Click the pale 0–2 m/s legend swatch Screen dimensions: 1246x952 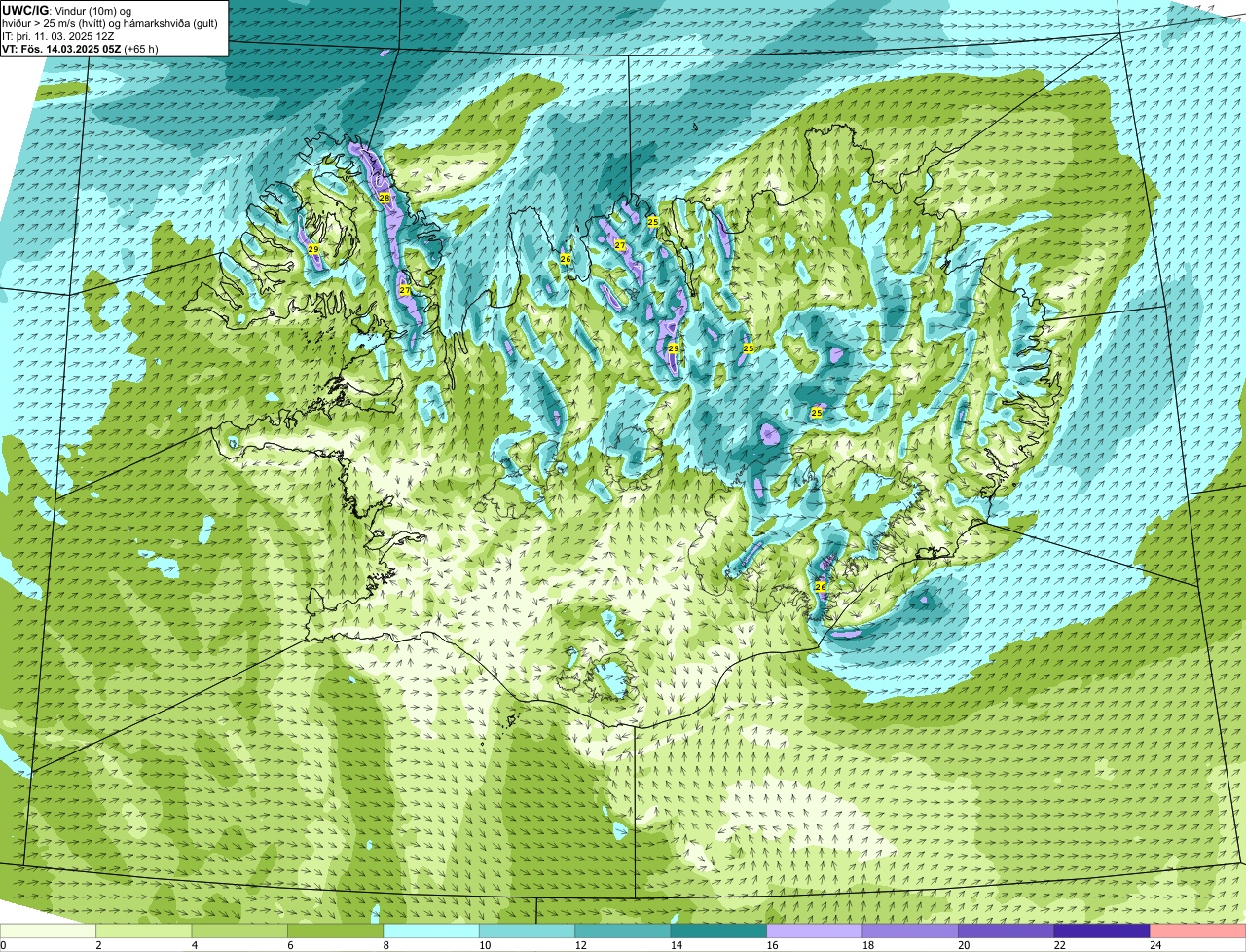pyautogui.click(x=49, y=932)
